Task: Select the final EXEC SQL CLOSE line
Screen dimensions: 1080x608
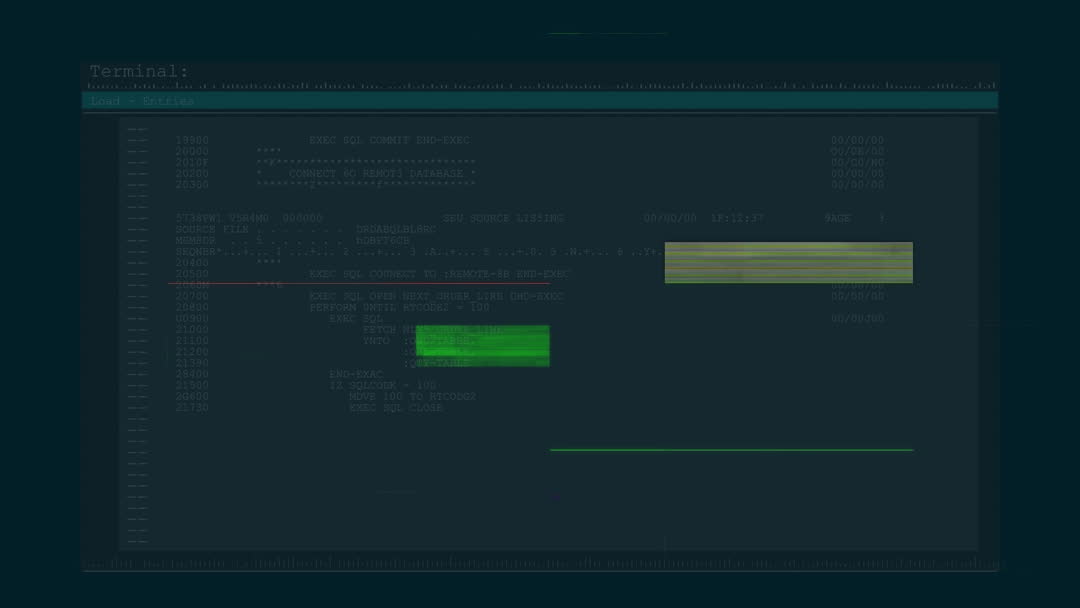Action: (396, 408)
